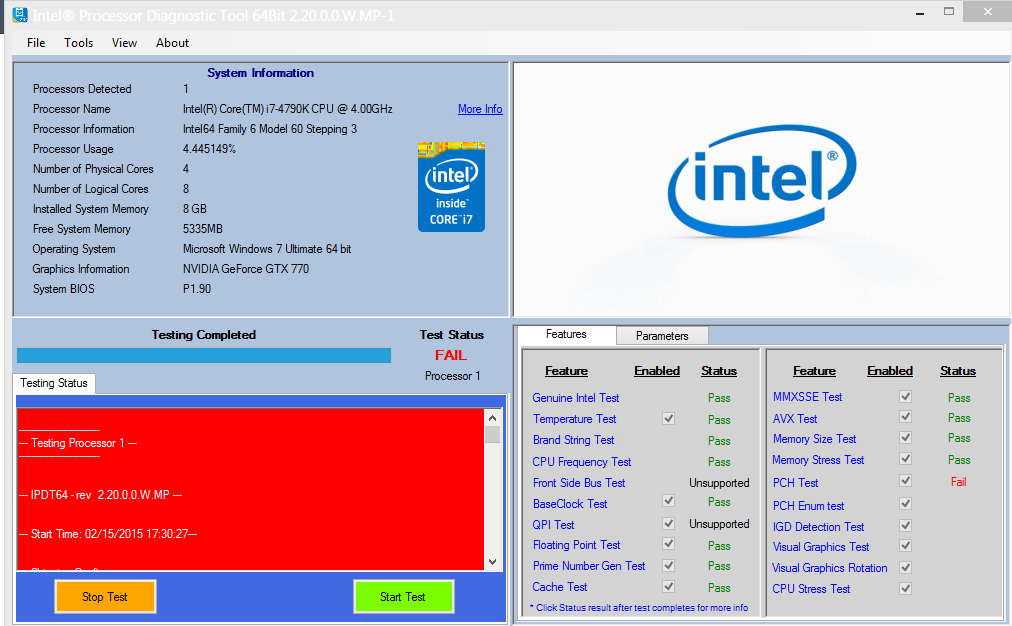Click the testing log scroll up arrow

point(492,417)
